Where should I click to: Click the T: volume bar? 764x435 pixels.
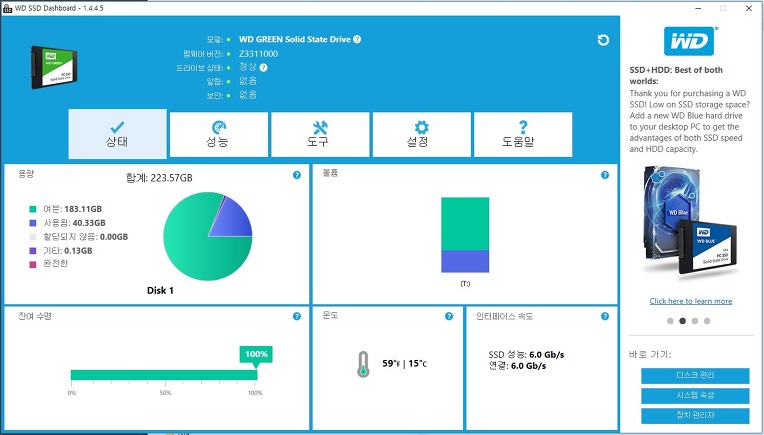coord(465,235)
